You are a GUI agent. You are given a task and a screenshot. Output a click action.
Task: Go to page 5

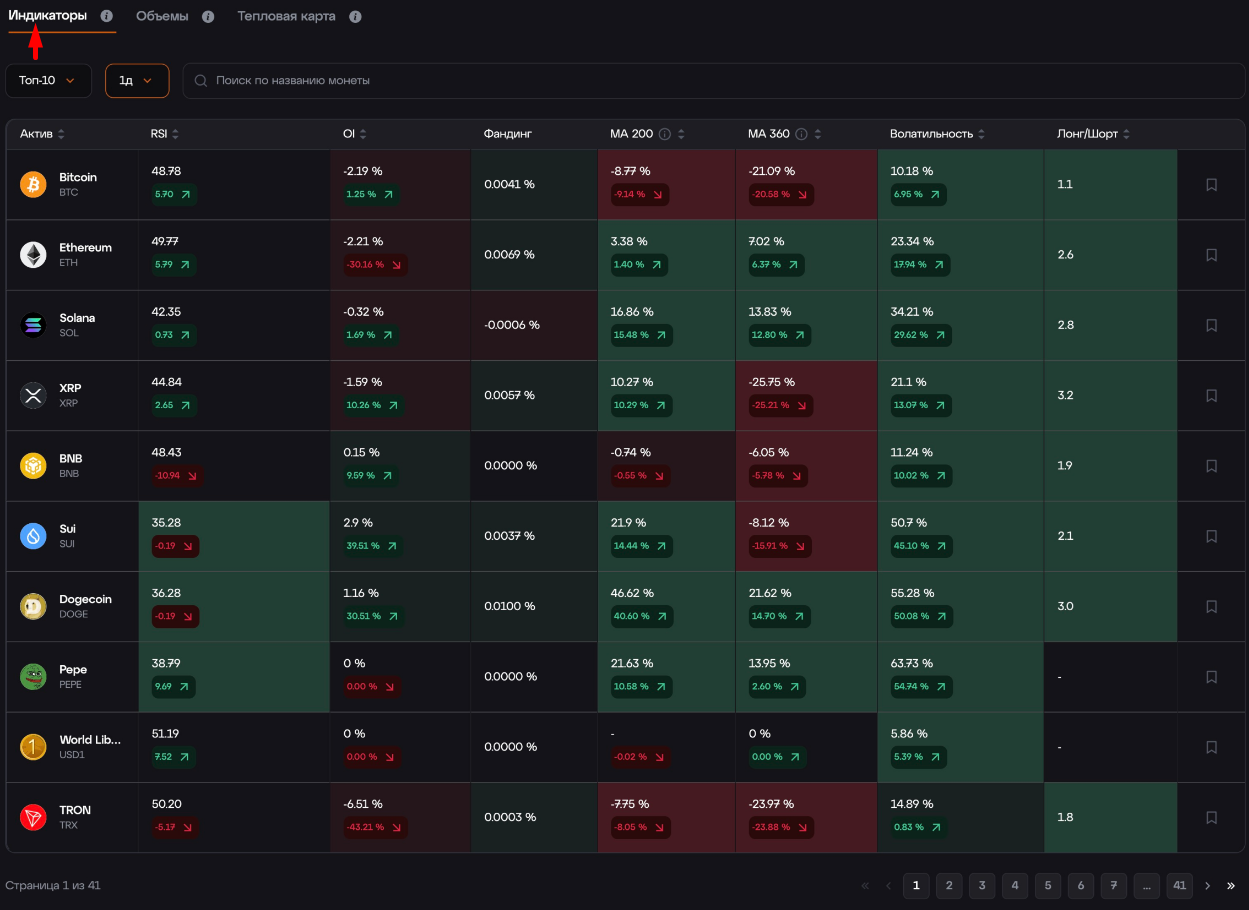pyautogui.click(x=1048, y=885)
